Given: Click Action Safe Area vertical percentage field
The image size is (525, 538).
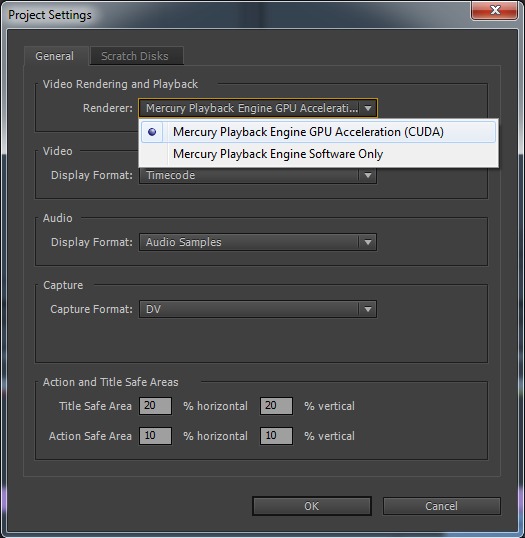Looking at the screenshot, I should pyautogui.click(x=276, y=436).
